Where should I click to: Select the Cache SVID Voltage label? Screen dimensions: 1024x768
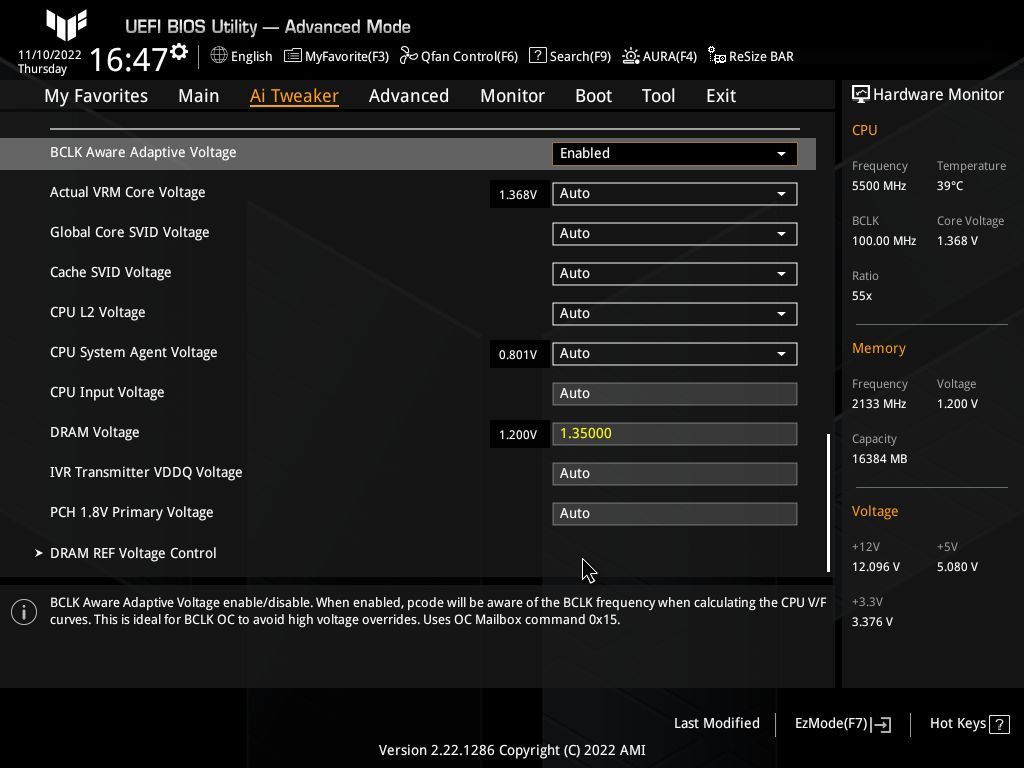point(110,272)
